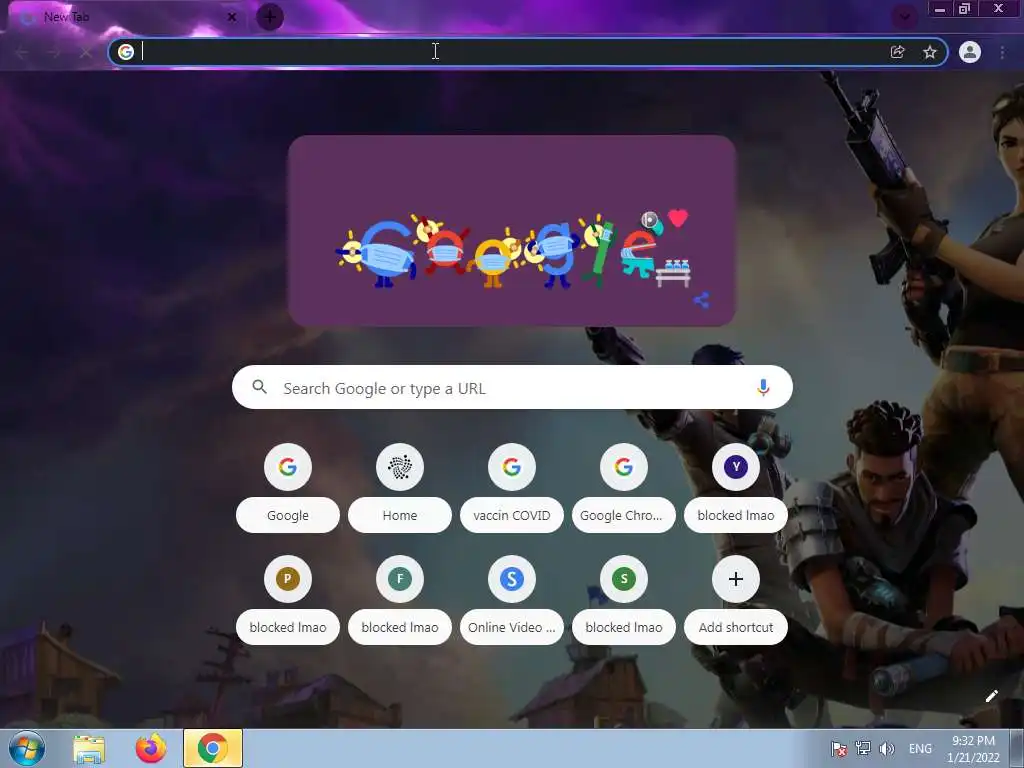Click the Google icon in the address bar
Image resolution: width=1024 pixels, height=768 pixels.
pos(126,52)
